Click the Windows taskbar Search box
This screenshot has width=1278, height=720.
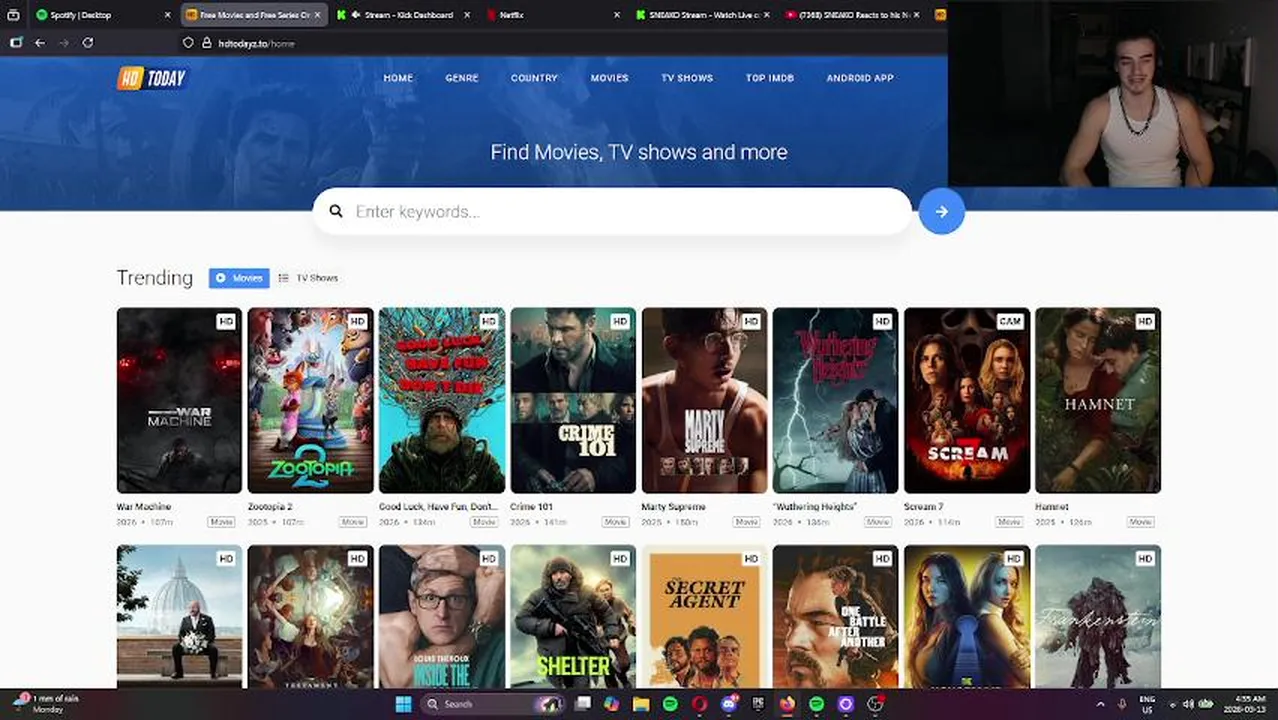tap(493, 704)
